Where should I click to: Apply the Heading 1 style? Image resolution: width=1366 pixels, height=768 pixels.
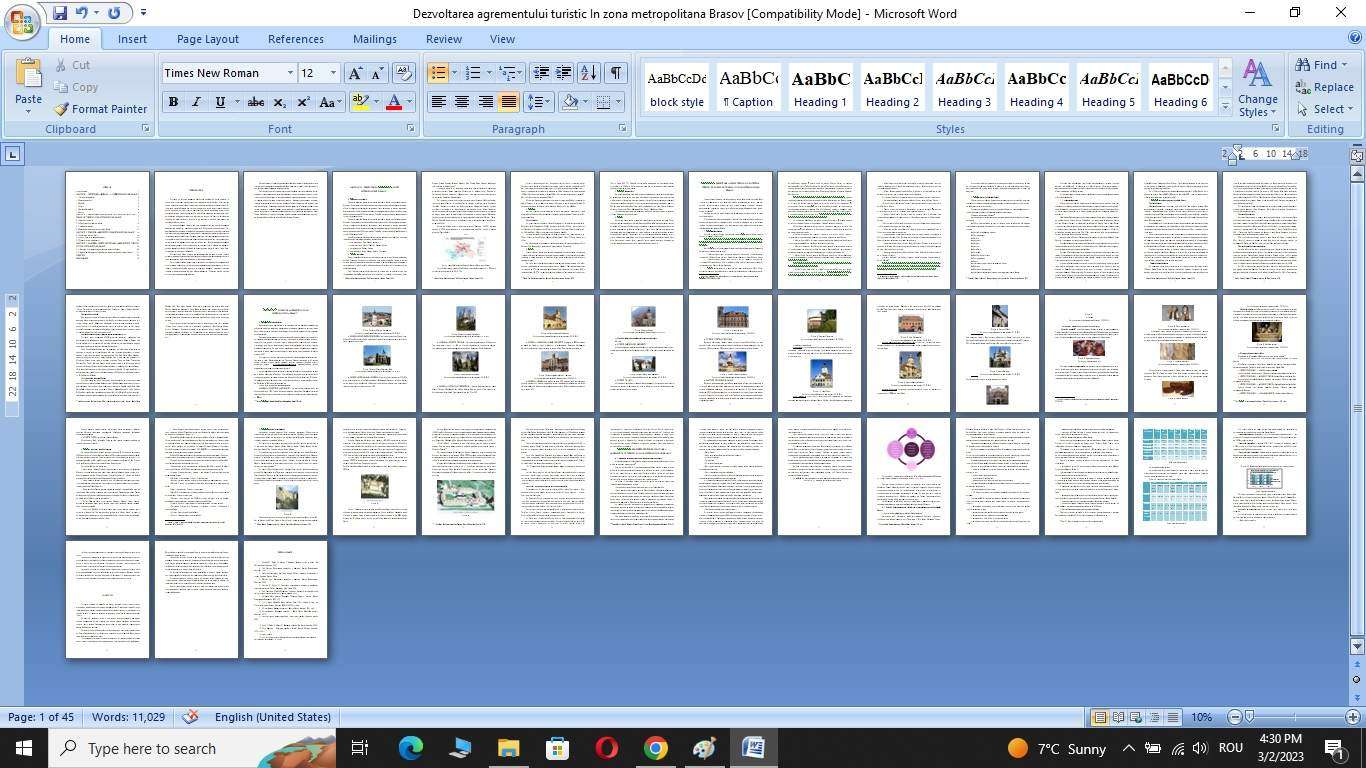point(820,88)
